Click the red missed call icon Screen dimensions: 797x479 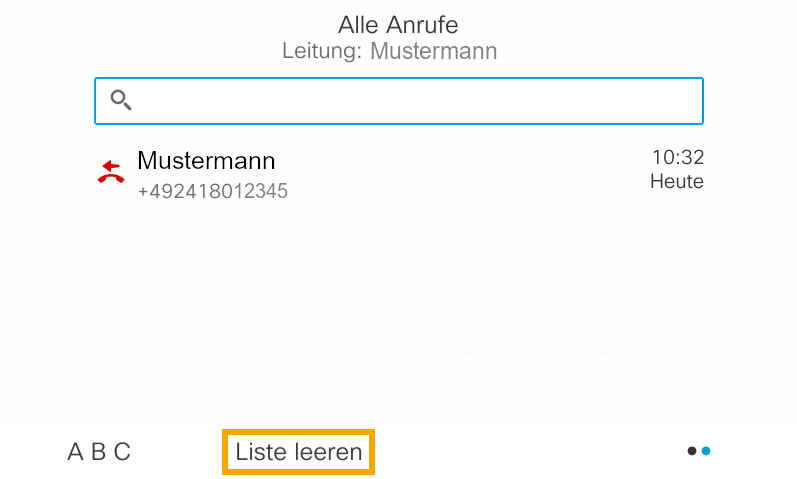(110, 172)
